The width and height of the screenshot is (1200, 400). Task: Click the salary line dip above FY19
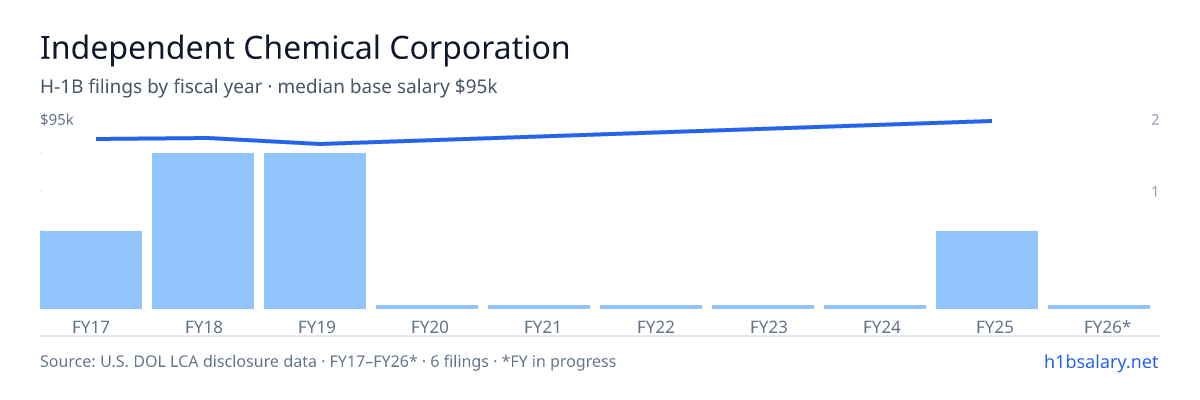coord(319,144)
